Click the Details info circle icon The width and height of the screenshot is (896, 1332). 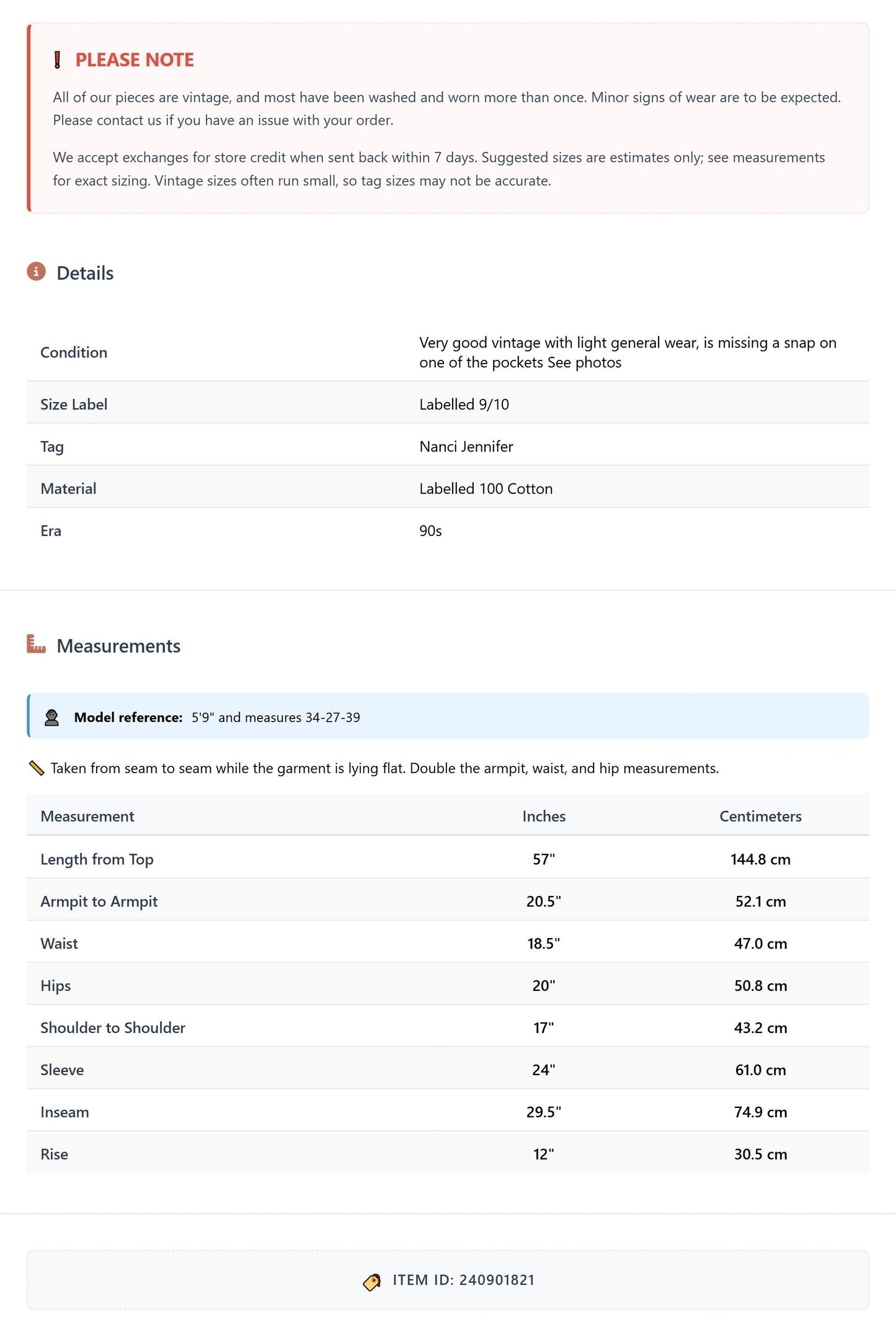37,272
